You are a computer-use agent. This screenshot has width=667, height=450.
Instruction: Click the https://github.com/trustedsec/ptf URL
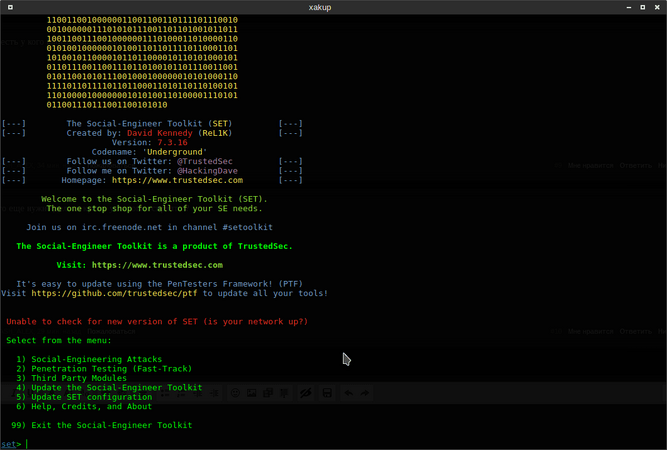click(x=114, y=293)
